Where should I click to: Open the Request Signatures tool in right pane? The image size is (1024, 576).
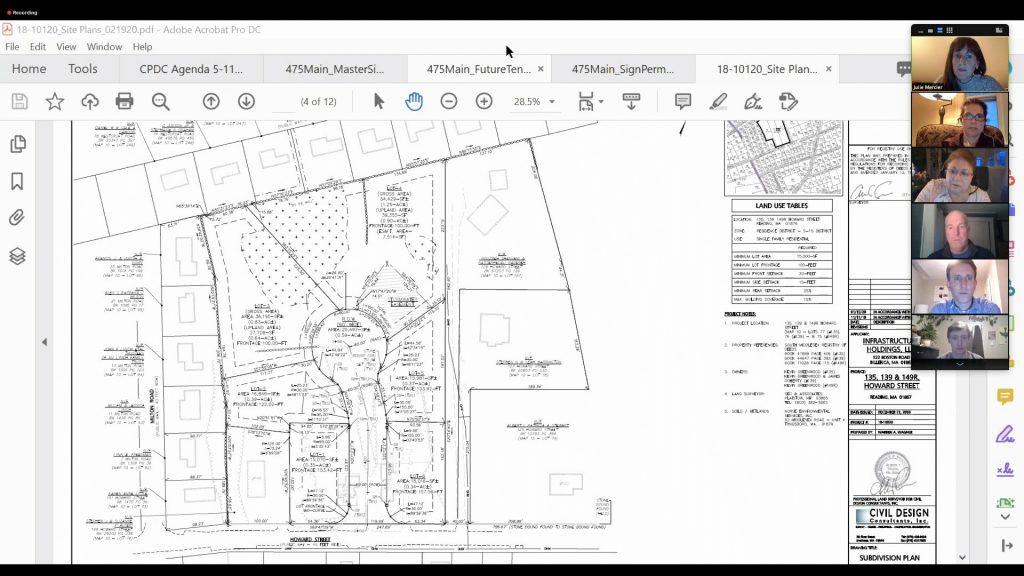1005,470
